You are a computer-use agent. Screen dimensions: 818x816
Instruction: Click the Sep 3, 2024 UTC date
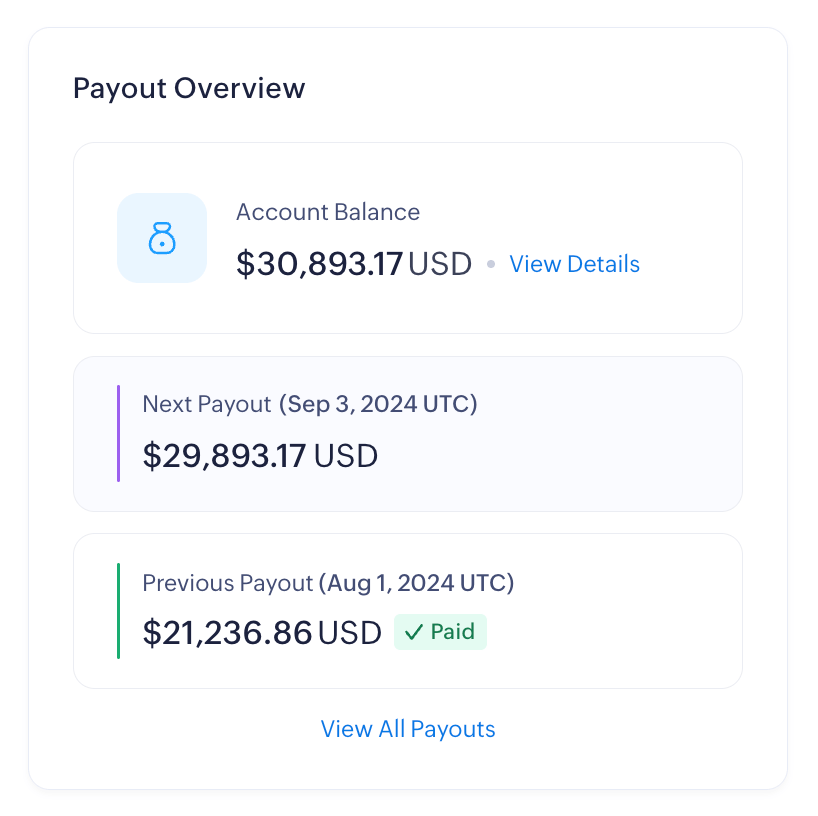[x=378, y=404]
